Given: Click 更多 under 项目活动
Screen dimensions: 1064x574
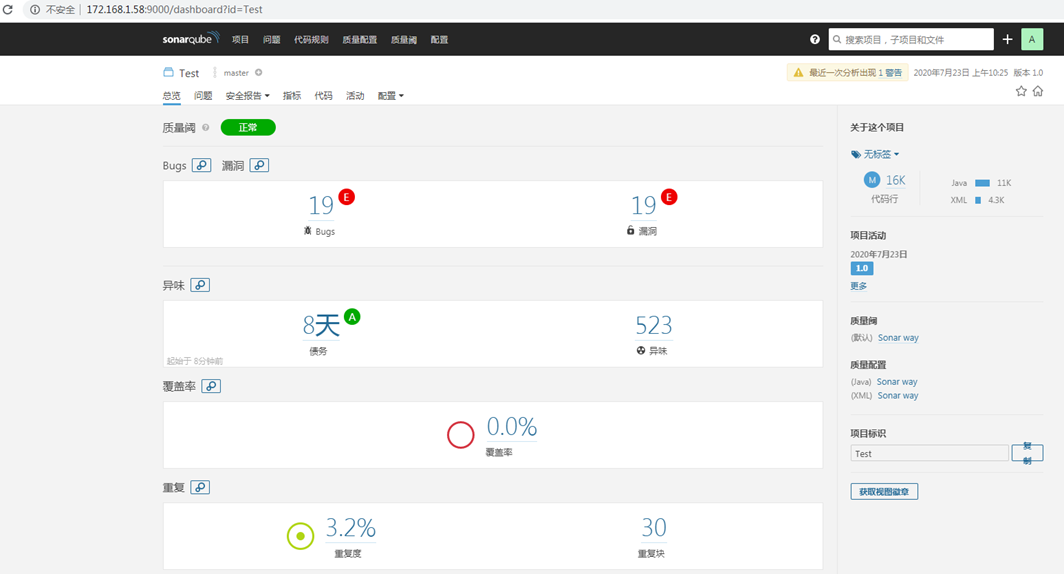Looking at the screenshot, I should click(x=858, y=286).
